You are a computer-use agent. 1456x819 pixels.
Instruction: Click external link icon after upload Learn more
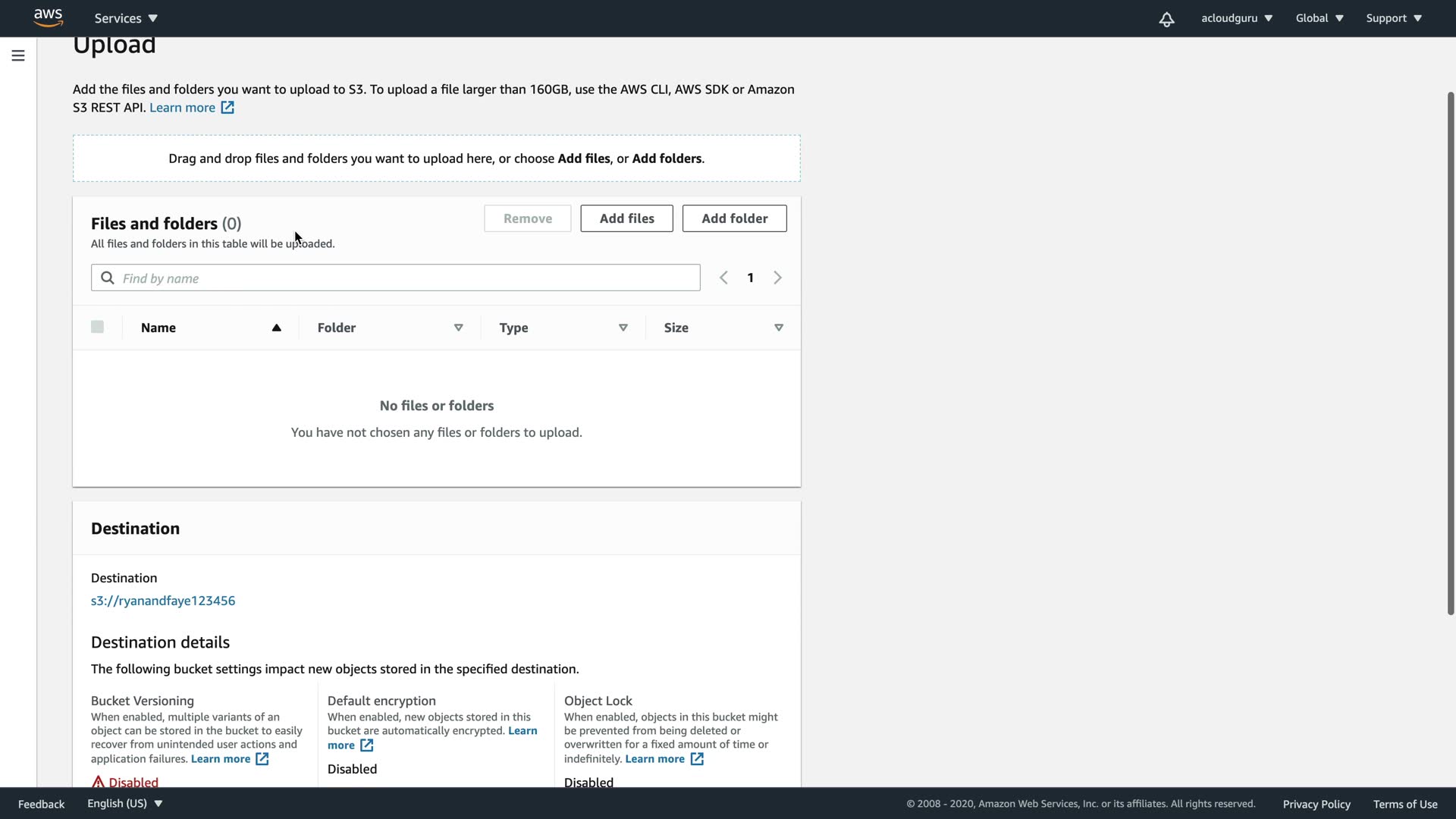(227, 108)
